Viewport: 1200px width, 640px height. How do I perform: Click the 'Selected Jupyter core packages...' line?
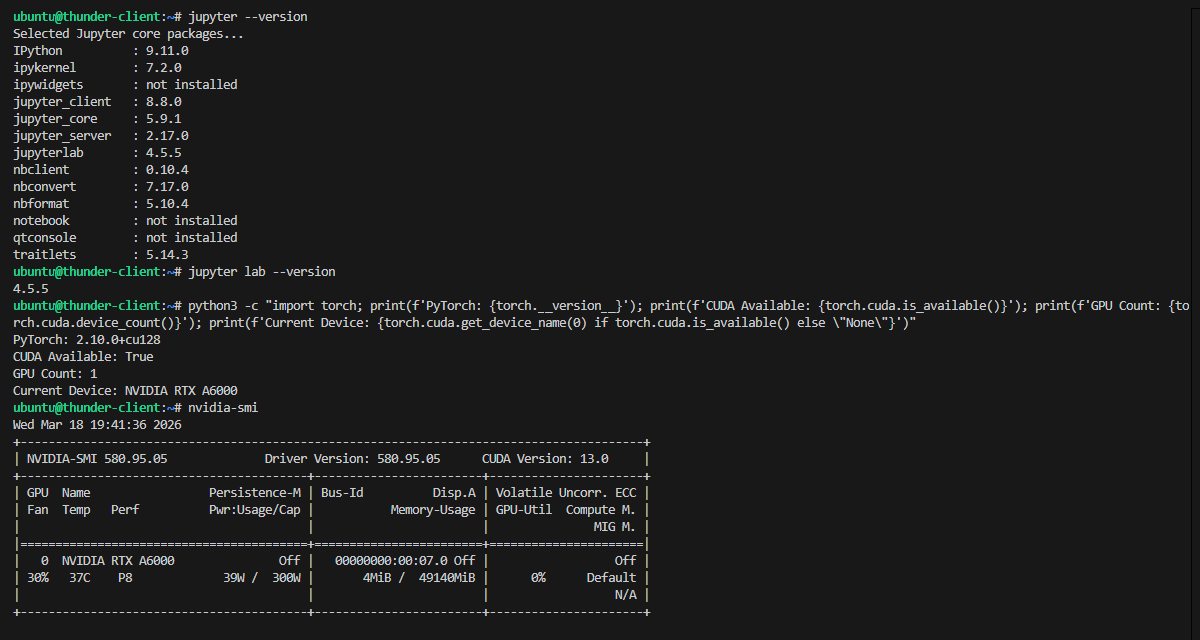point(128,34)
